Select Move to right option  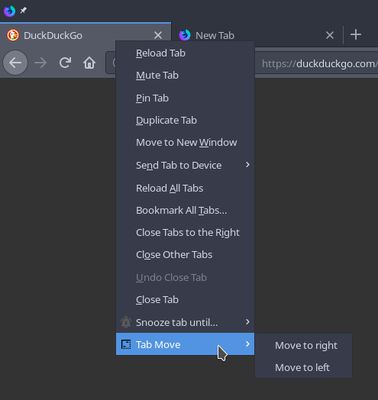coord(304,346)
